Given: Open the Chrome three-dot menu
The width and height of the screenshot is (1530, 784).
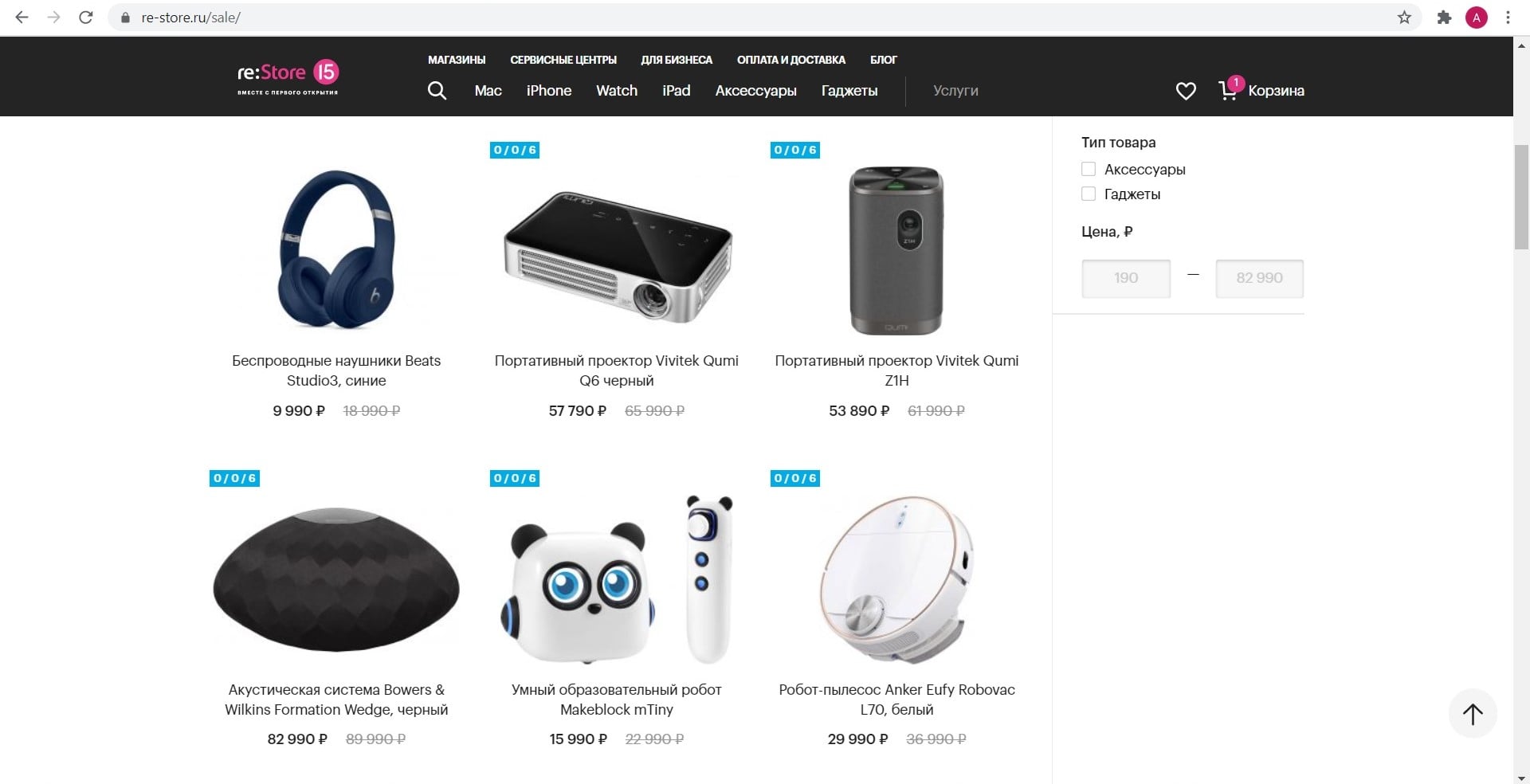Looking at the screenshot, I should tap(1508, 18).
